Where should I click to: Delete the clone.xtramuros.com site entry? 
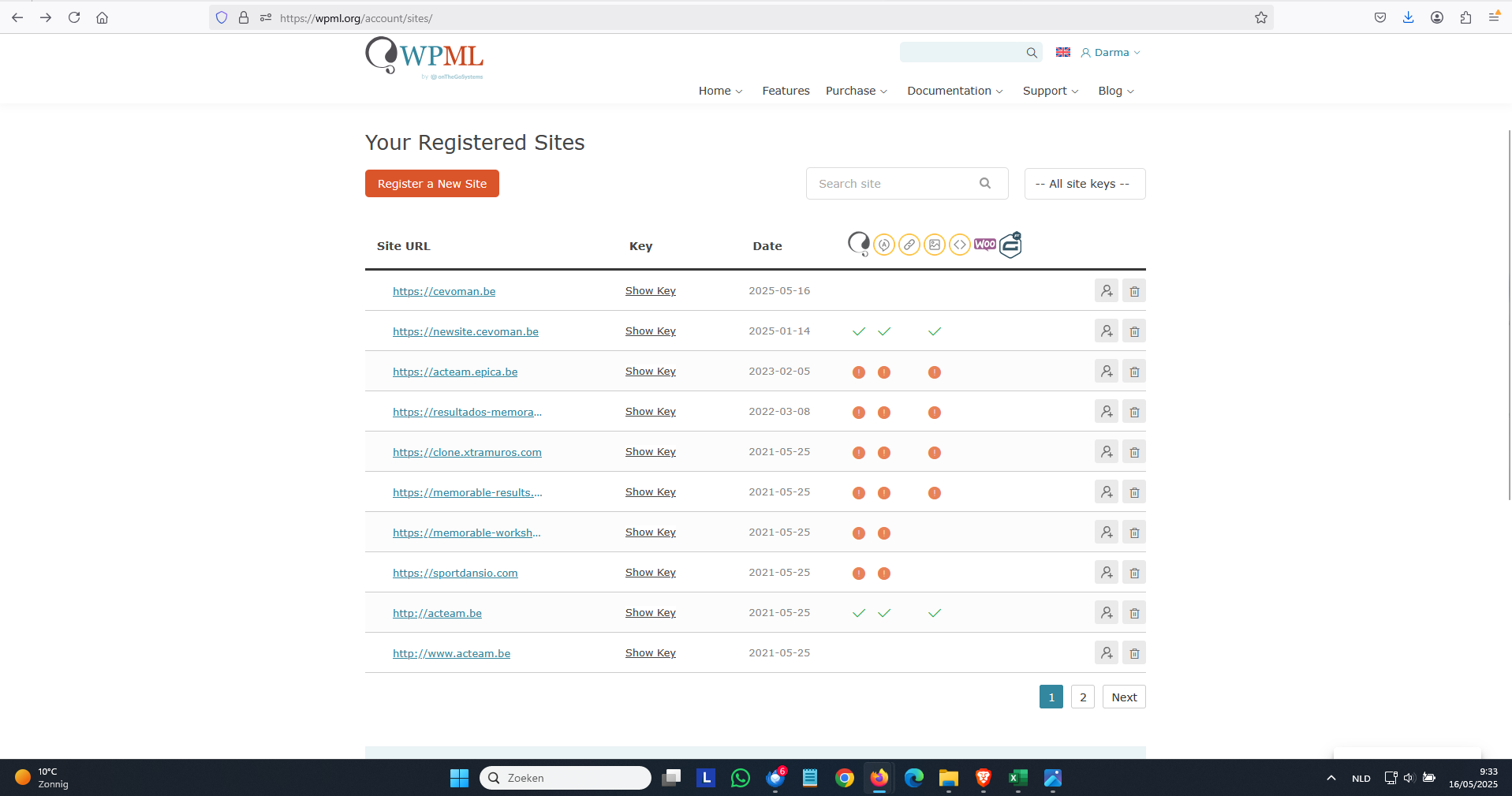[1134, 452]
